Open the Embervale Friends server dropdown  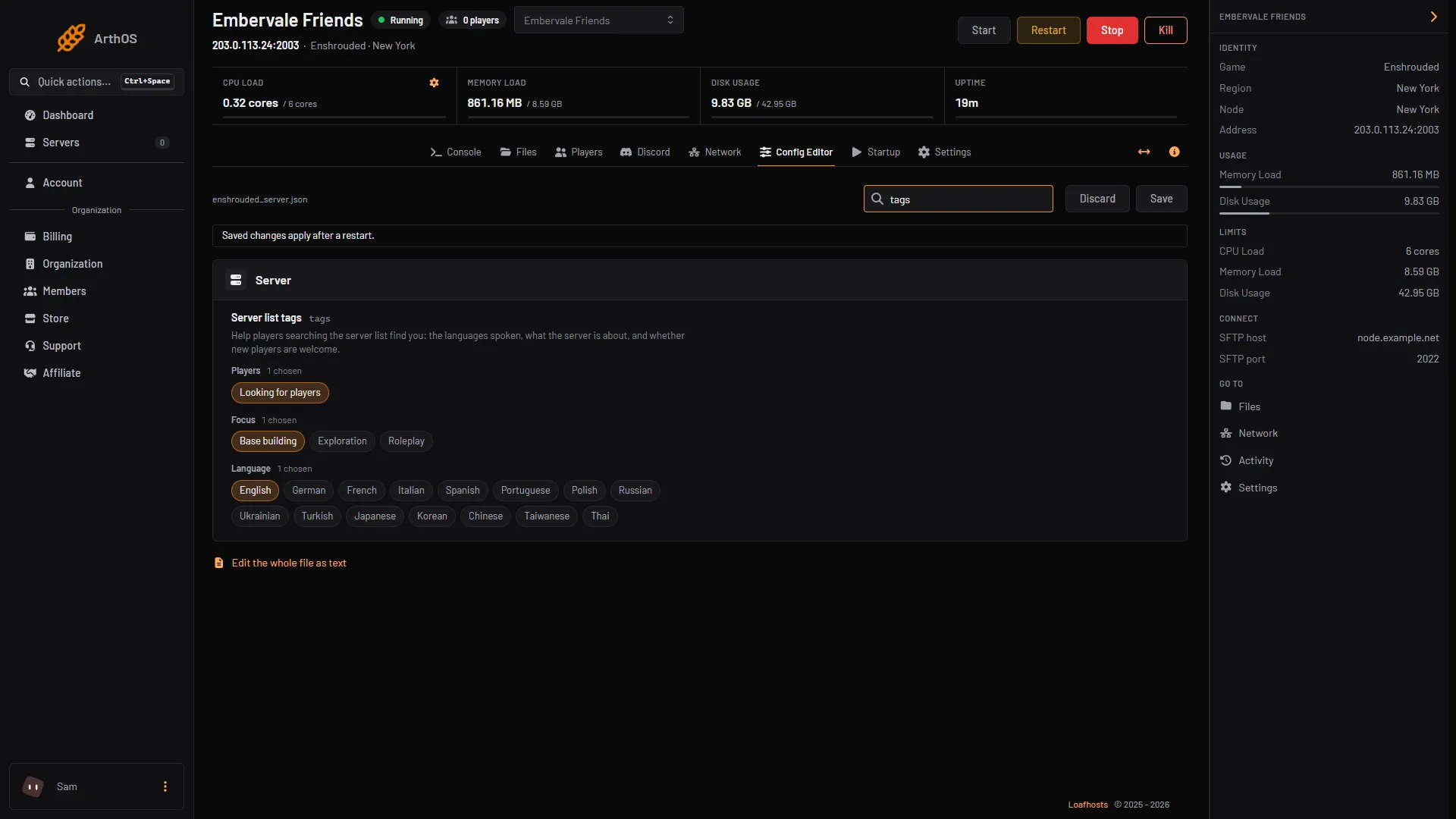[598, 20]
